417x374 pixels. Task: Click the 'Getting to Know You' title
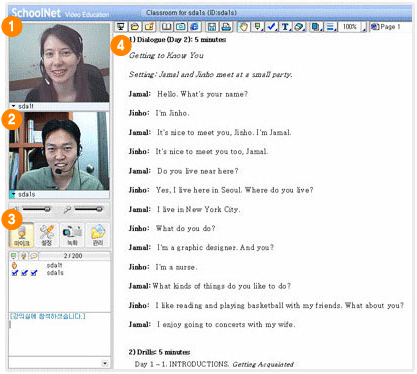pos(166,55)
